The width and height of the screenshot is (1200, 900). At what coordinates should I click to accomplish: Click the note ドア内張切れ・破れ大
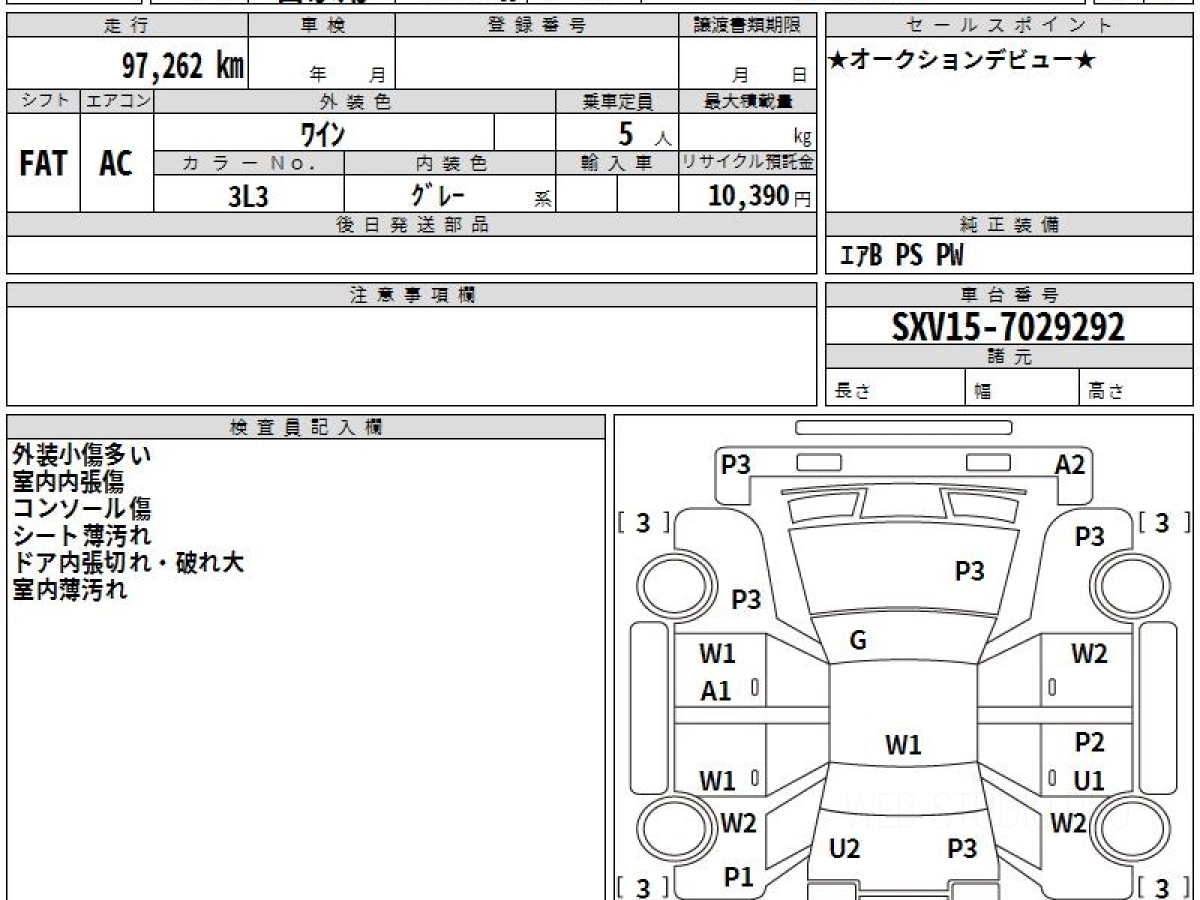click(x=128, y=563)
